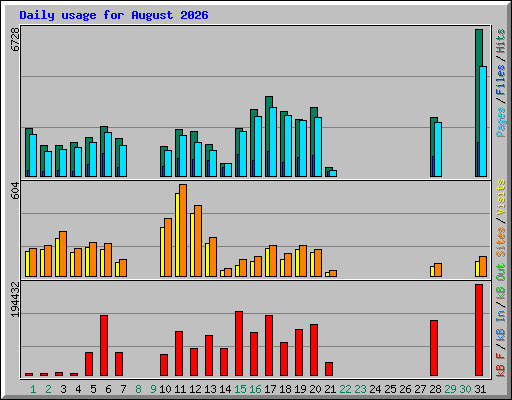This screenshot has width=512, height=400.
Task: Click the 6728 hits axis value
Action: coord(15,39)
